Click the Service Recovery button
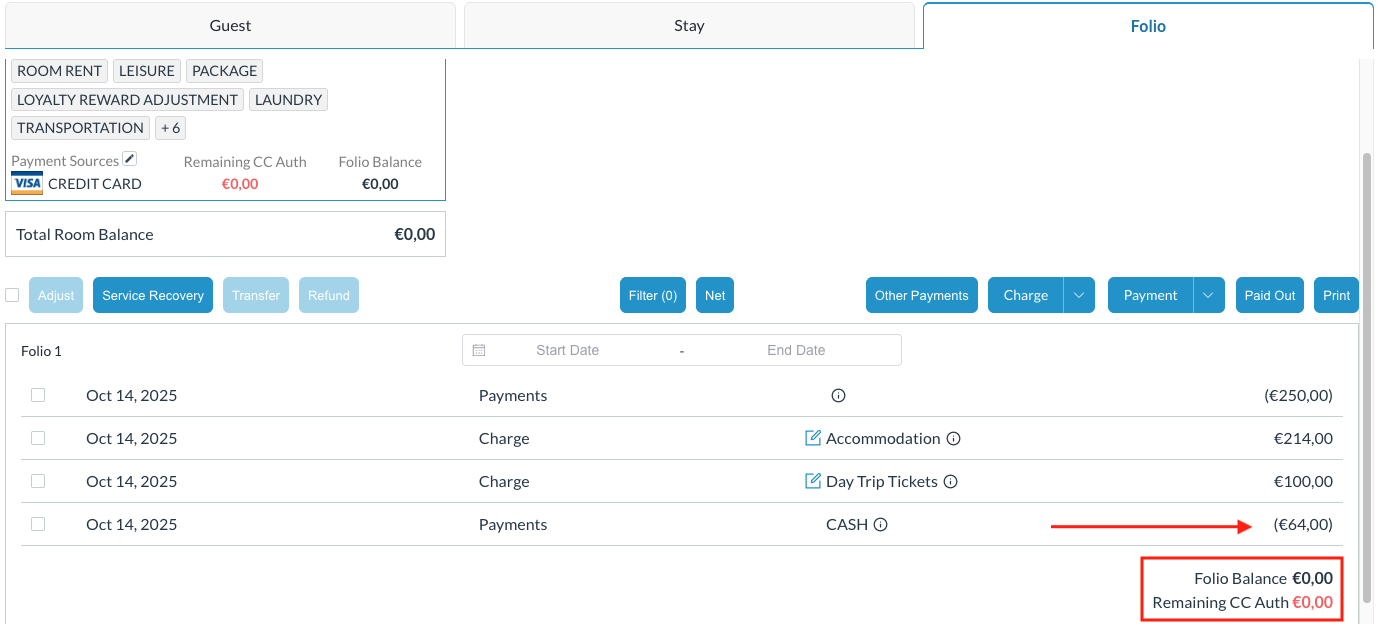1381x641 pixels. click(x=153, y=295)
